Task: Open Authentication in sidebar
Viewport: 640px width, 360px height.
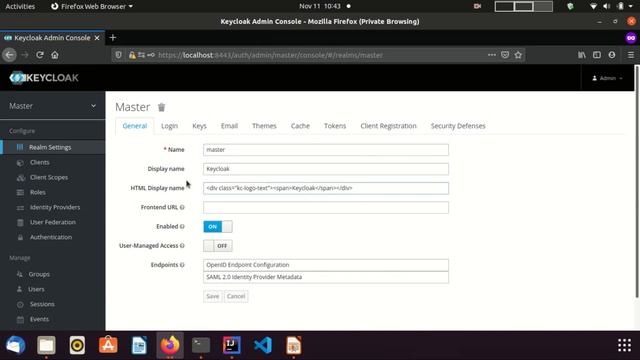Action: tap(51, 237)
